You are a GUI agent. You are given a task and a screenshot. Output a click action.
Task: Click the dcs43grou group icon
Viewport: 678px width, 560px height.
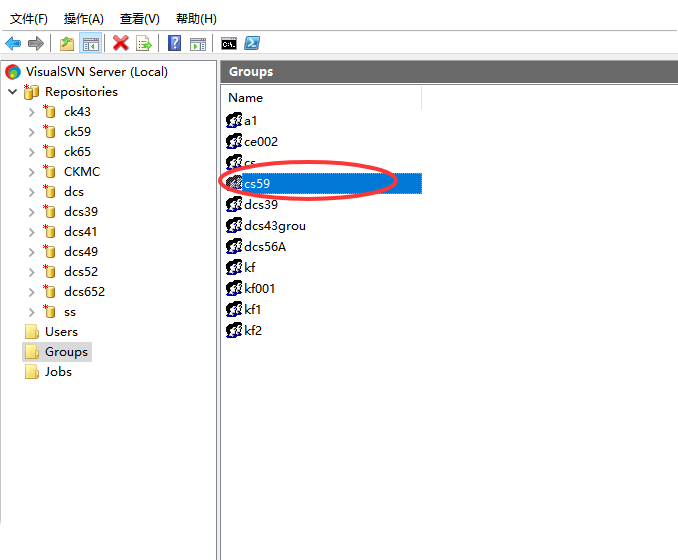(234, 225)
